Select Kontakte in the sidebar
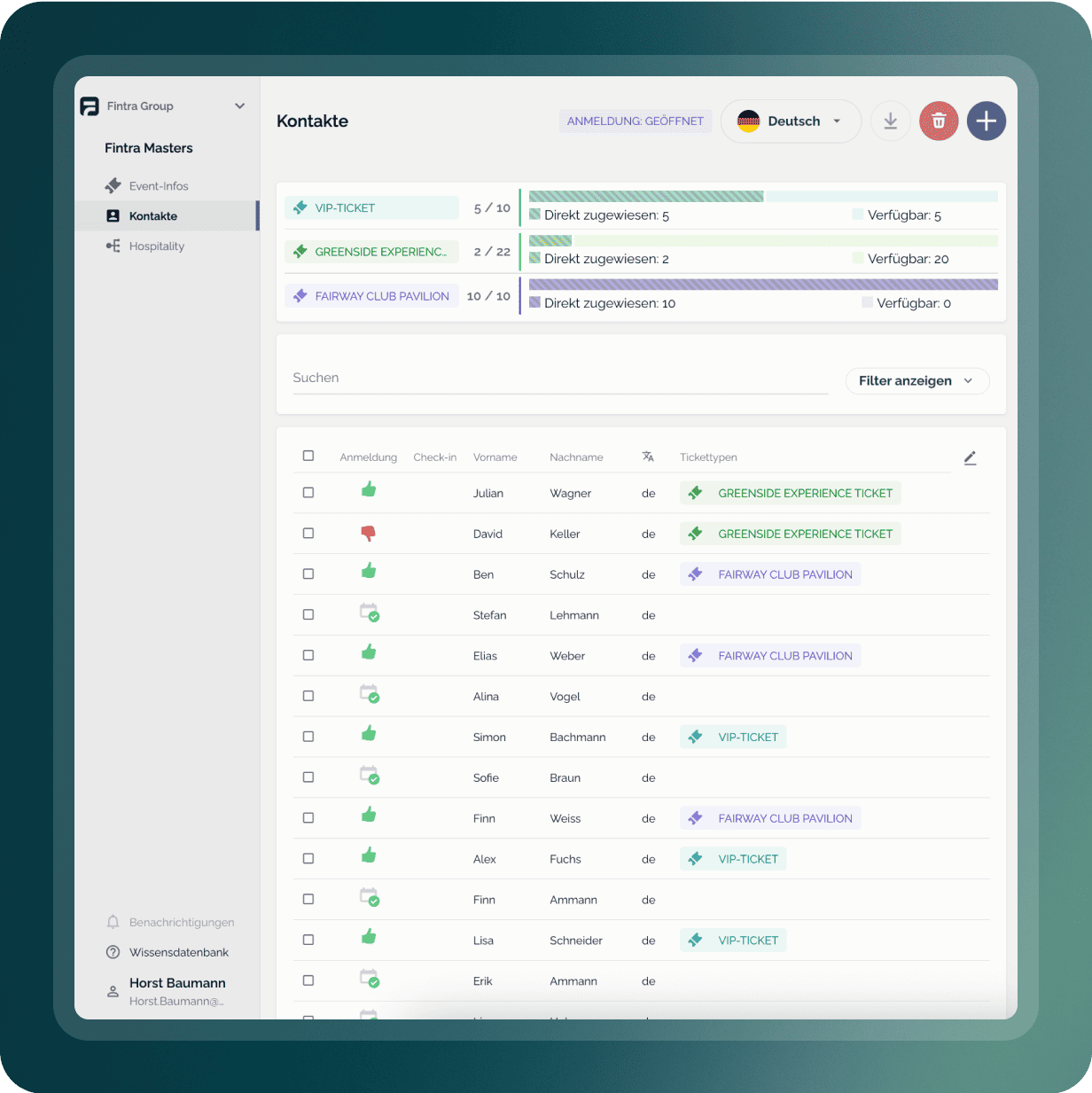Viewport: 1092px width, 1093px height. click(x=166, y=216)
